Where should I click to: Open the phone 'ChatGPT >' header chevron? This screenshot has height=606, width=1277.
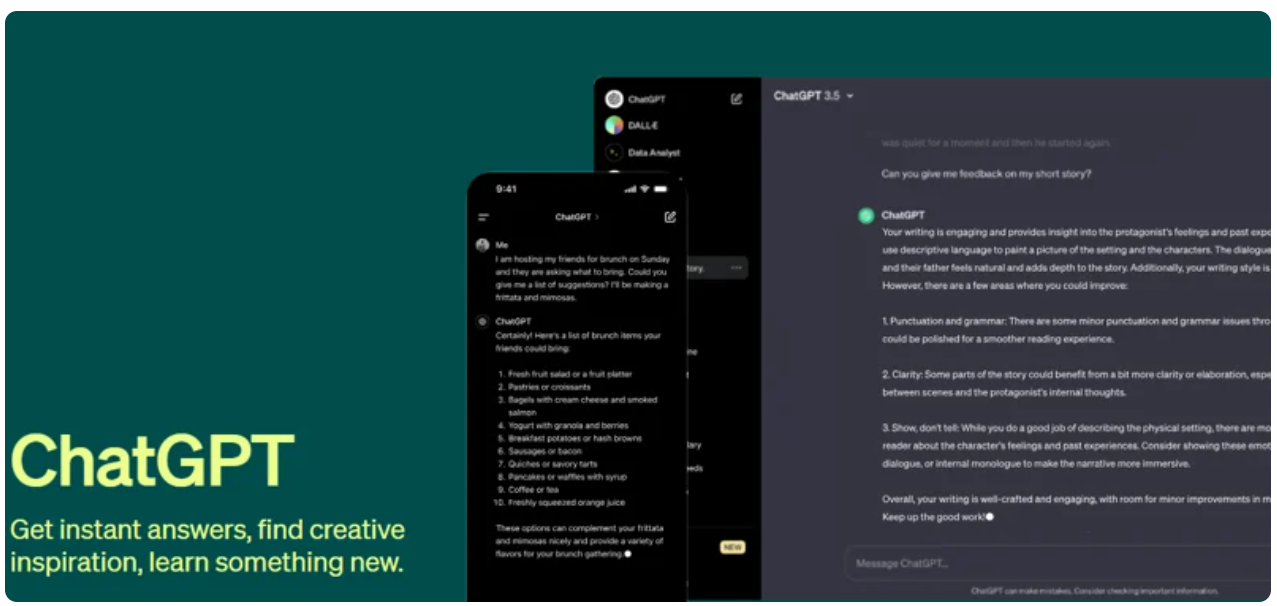[x=598, y=217]
